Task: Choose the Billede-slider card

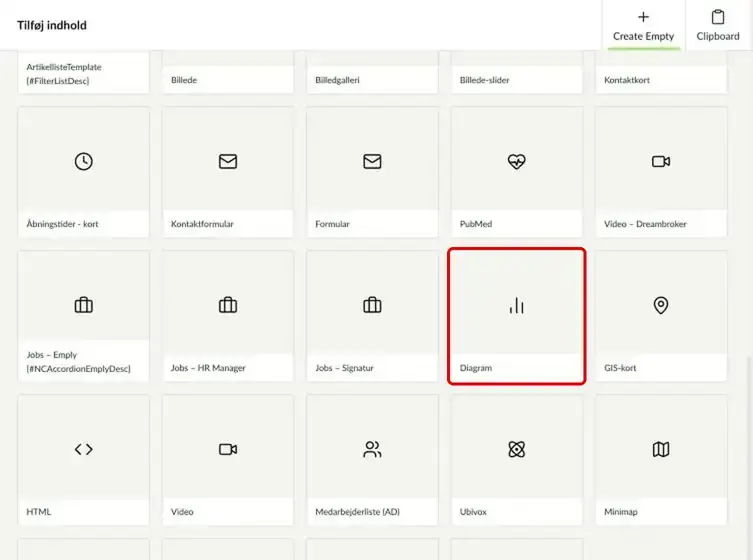Action: pyautogui.click(x=517, y=72)
